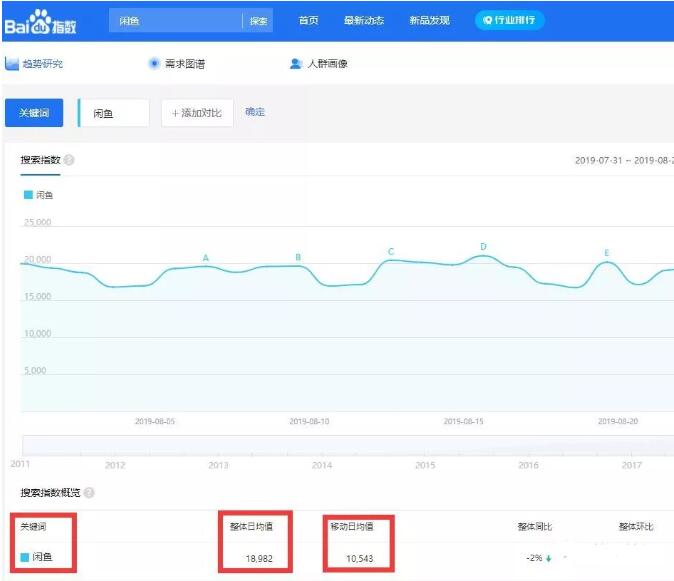Open the 行业排行 pill button
The height and width of the screenshot is (581, 674).
tap(509, 20)
